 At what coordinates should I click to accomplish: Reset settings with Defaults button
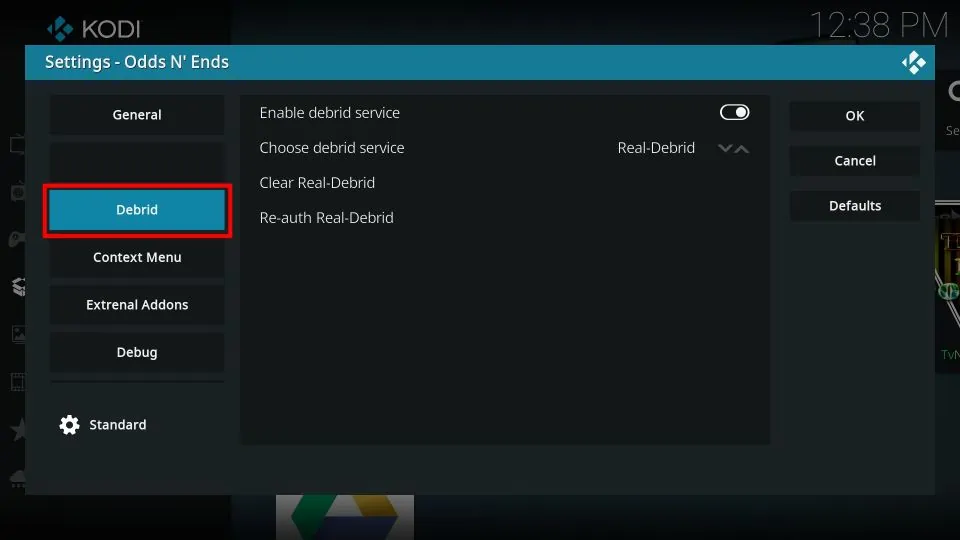pyautogui.click(x=855, y=206)
